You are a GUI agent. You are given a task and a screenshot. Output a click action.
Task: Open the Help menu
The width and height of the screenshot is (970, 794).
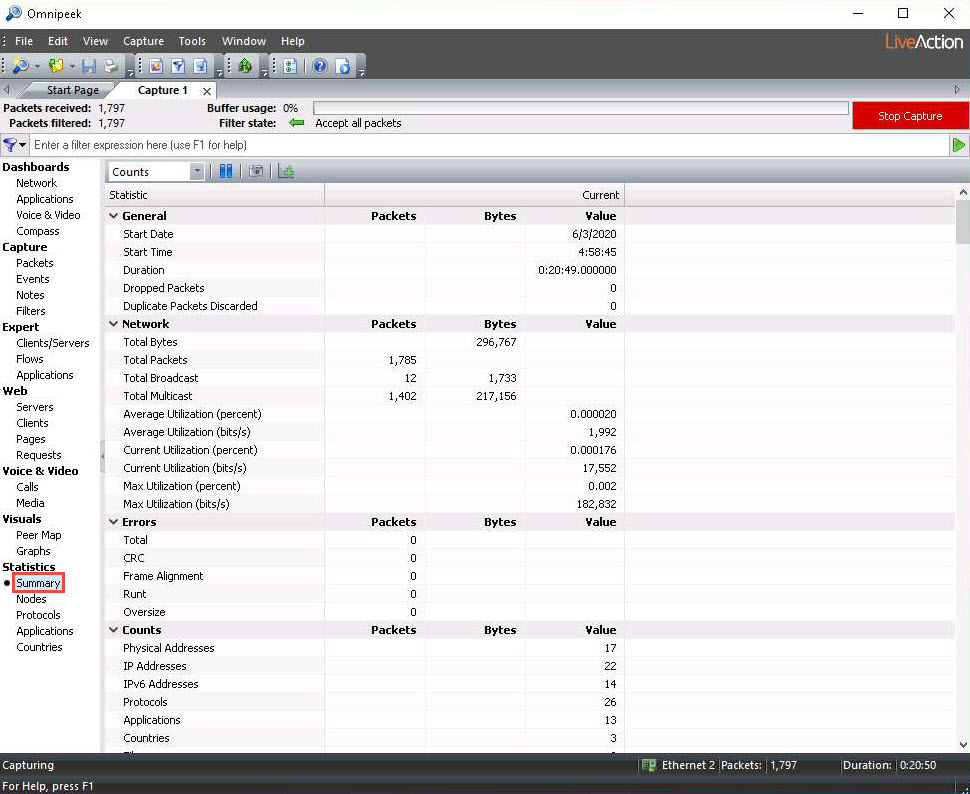[x=293, y=41]
